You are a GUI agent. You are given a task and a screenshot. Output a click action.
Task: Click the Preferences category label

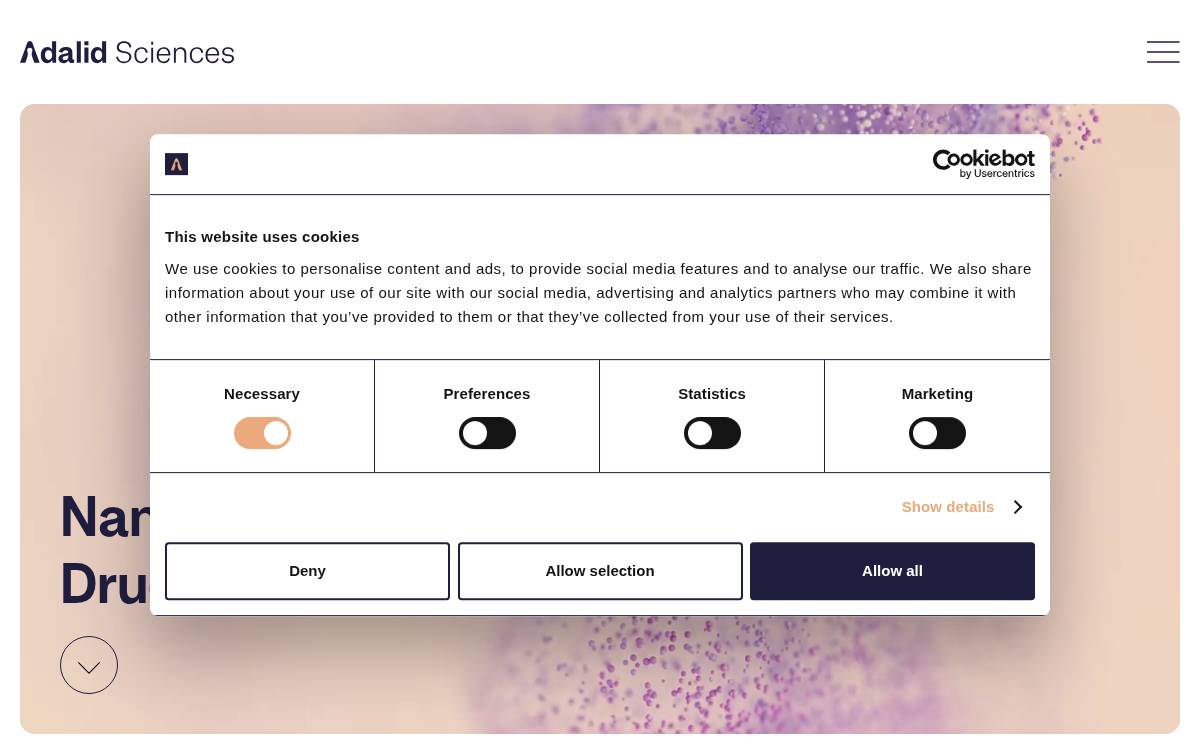pyautogui.click(x=487, y=394)
